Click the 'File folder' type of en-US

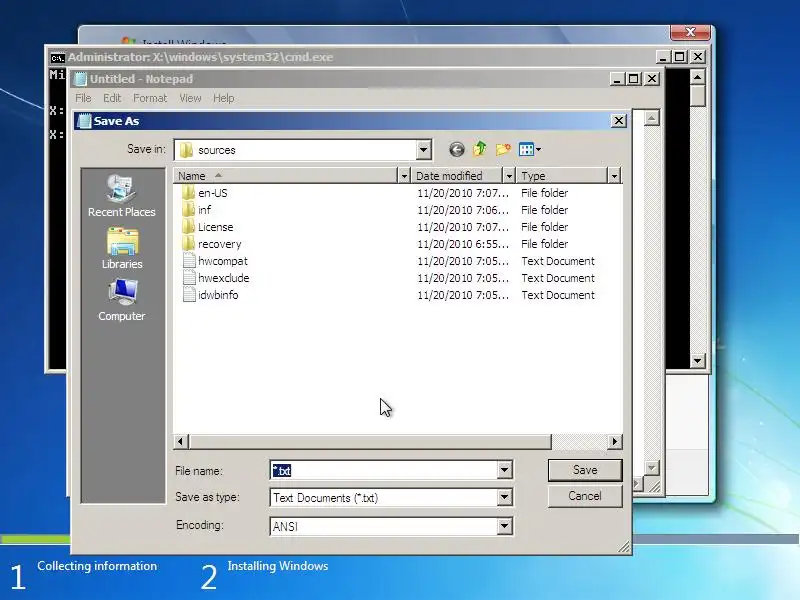544,193
